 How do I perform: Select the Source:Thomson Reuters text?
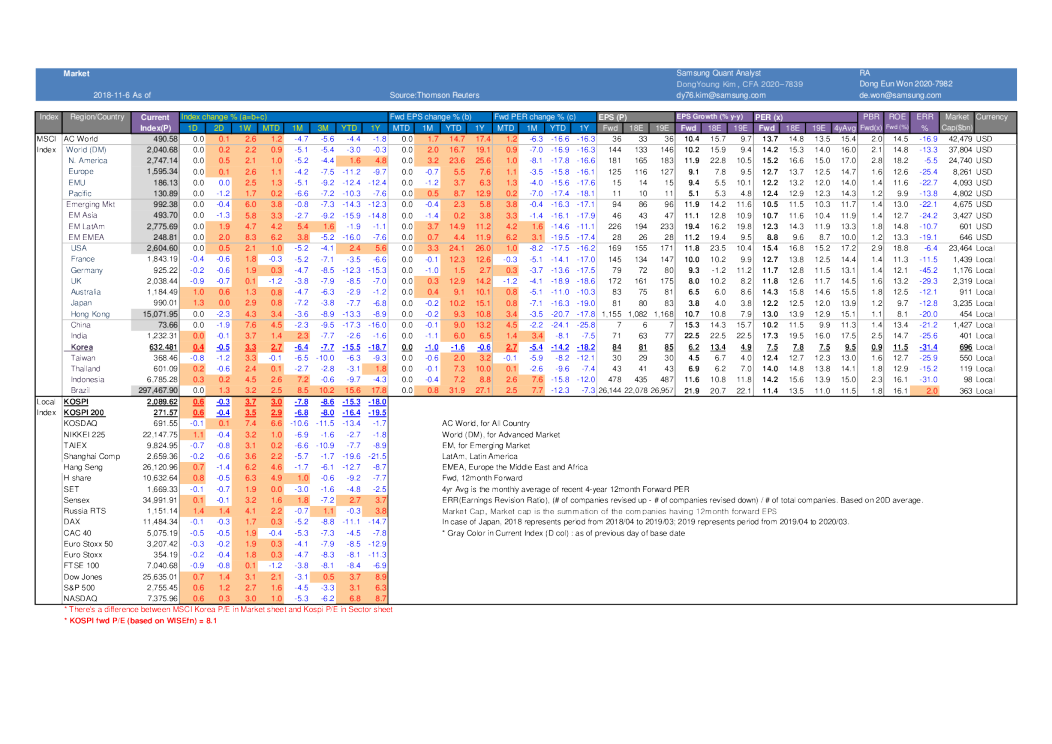[x=430, y=95]
